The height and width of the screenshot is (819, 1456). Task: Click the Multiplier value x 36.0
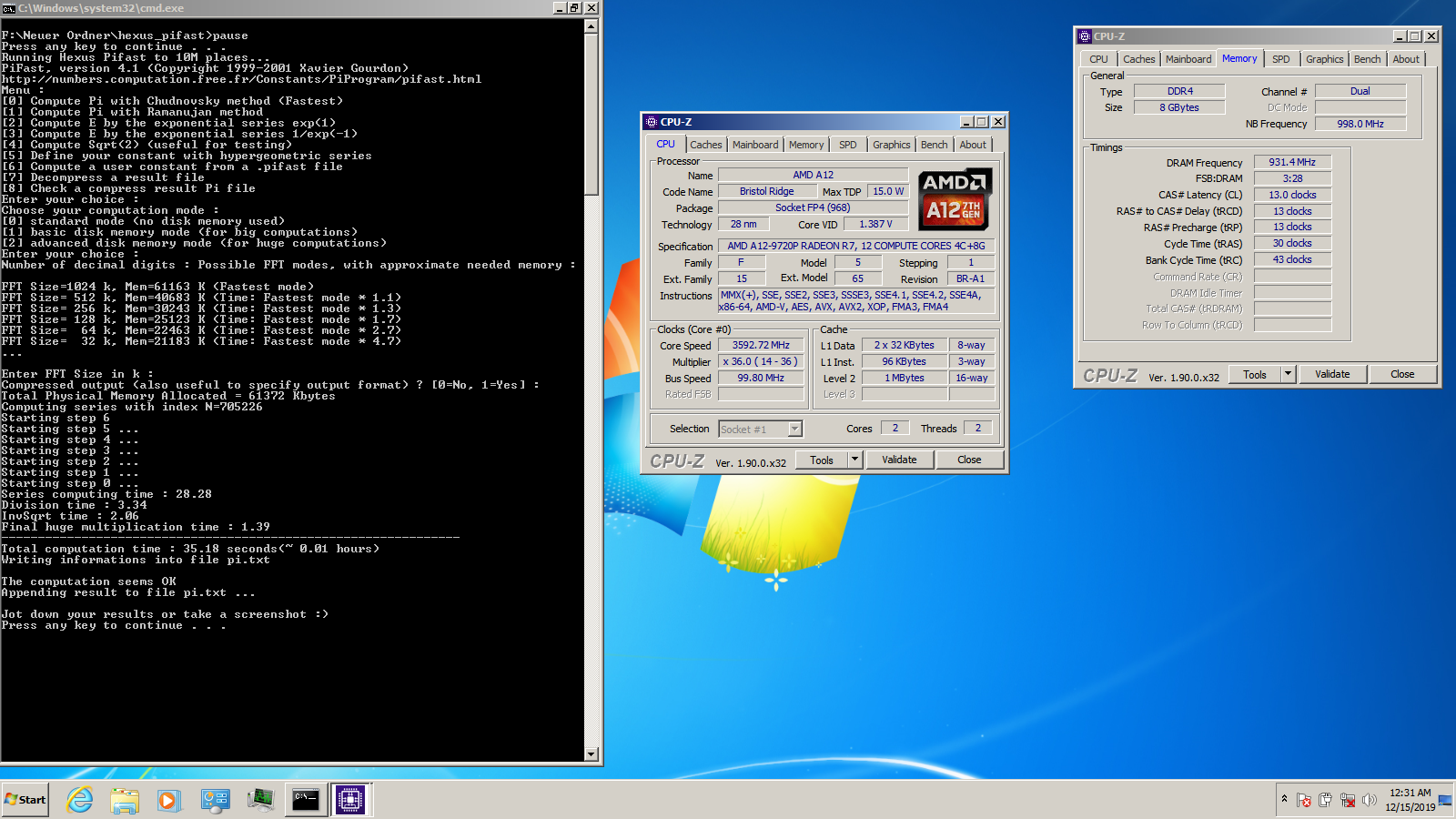(761, 361)
